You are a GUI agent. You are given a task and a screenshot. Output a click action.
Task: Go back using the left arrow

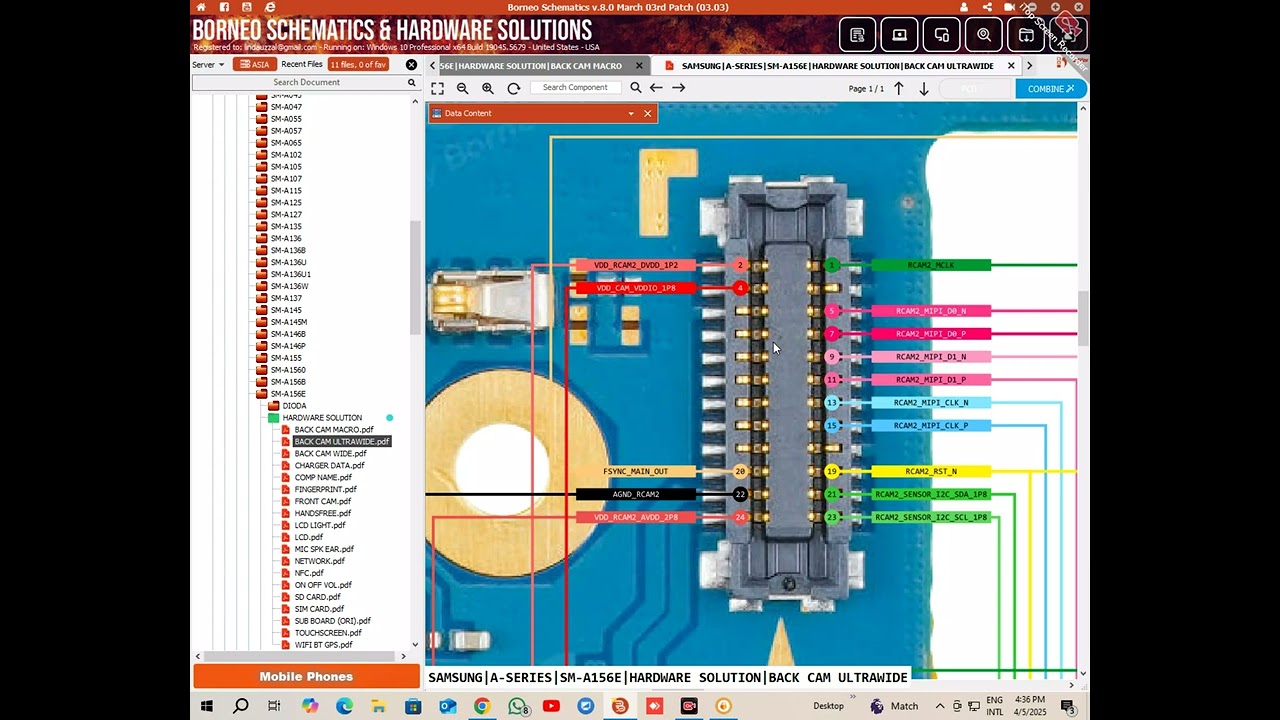pos(656,88)
